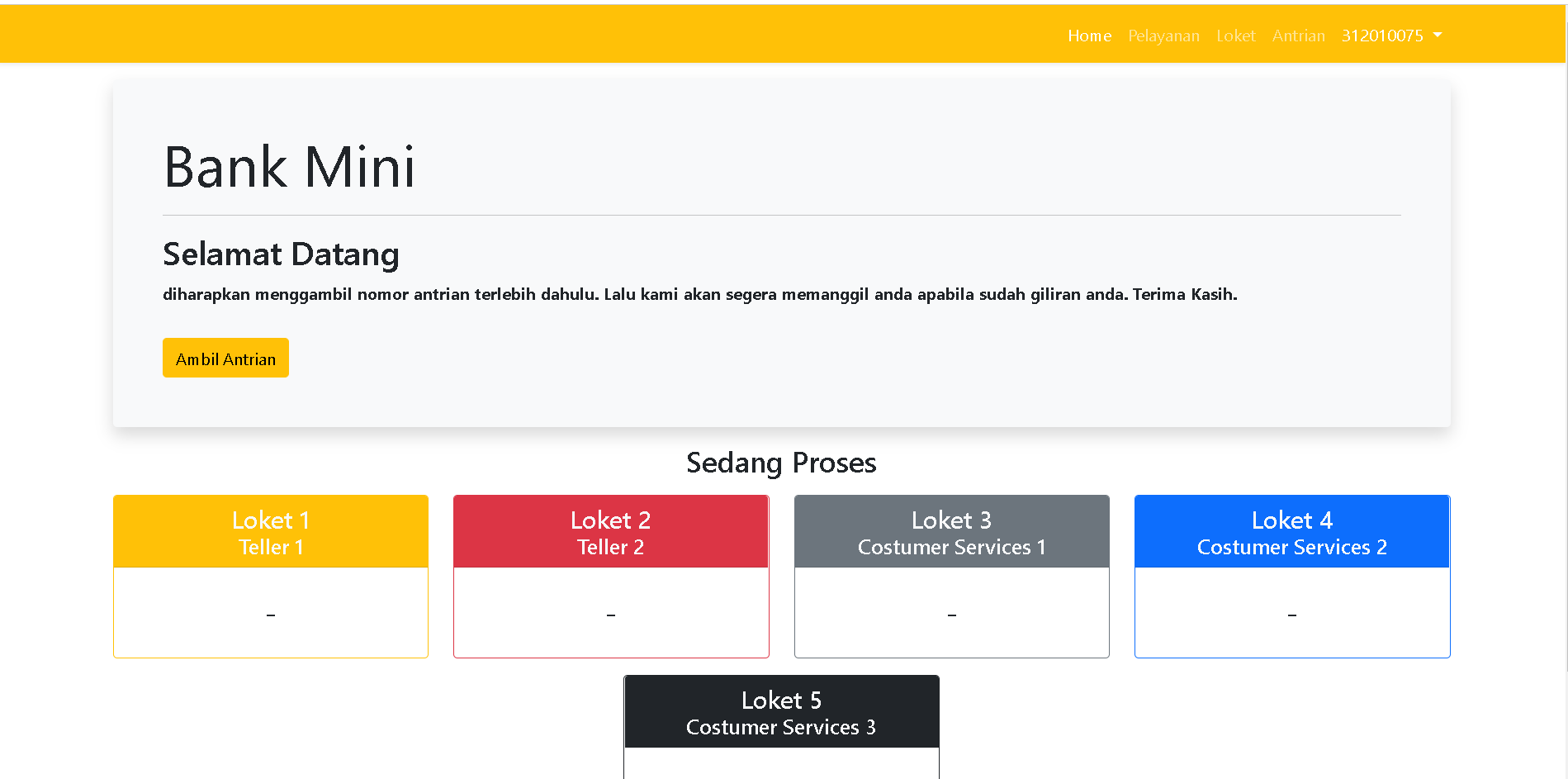Click the dash below Loket 5 header
This screenshot has height=779, width=1568.
point(781,768)
